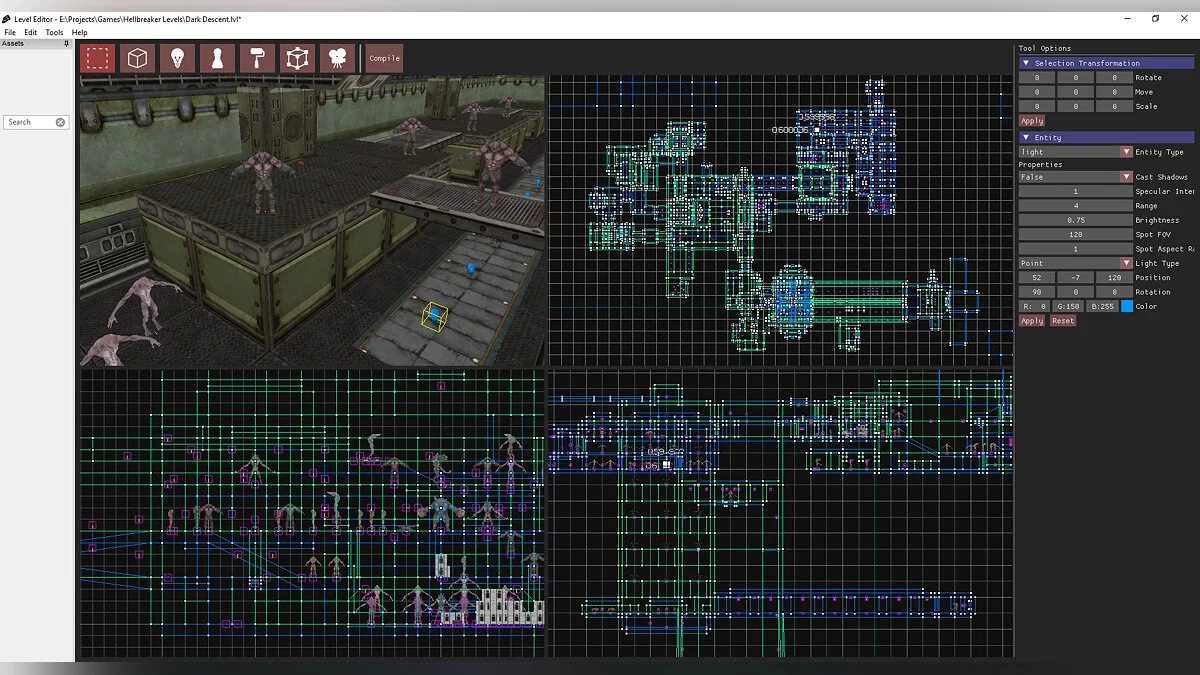Pin the Assets panel
The height and width of the screenshot is (675, 1200).
[x=67, y=44]
